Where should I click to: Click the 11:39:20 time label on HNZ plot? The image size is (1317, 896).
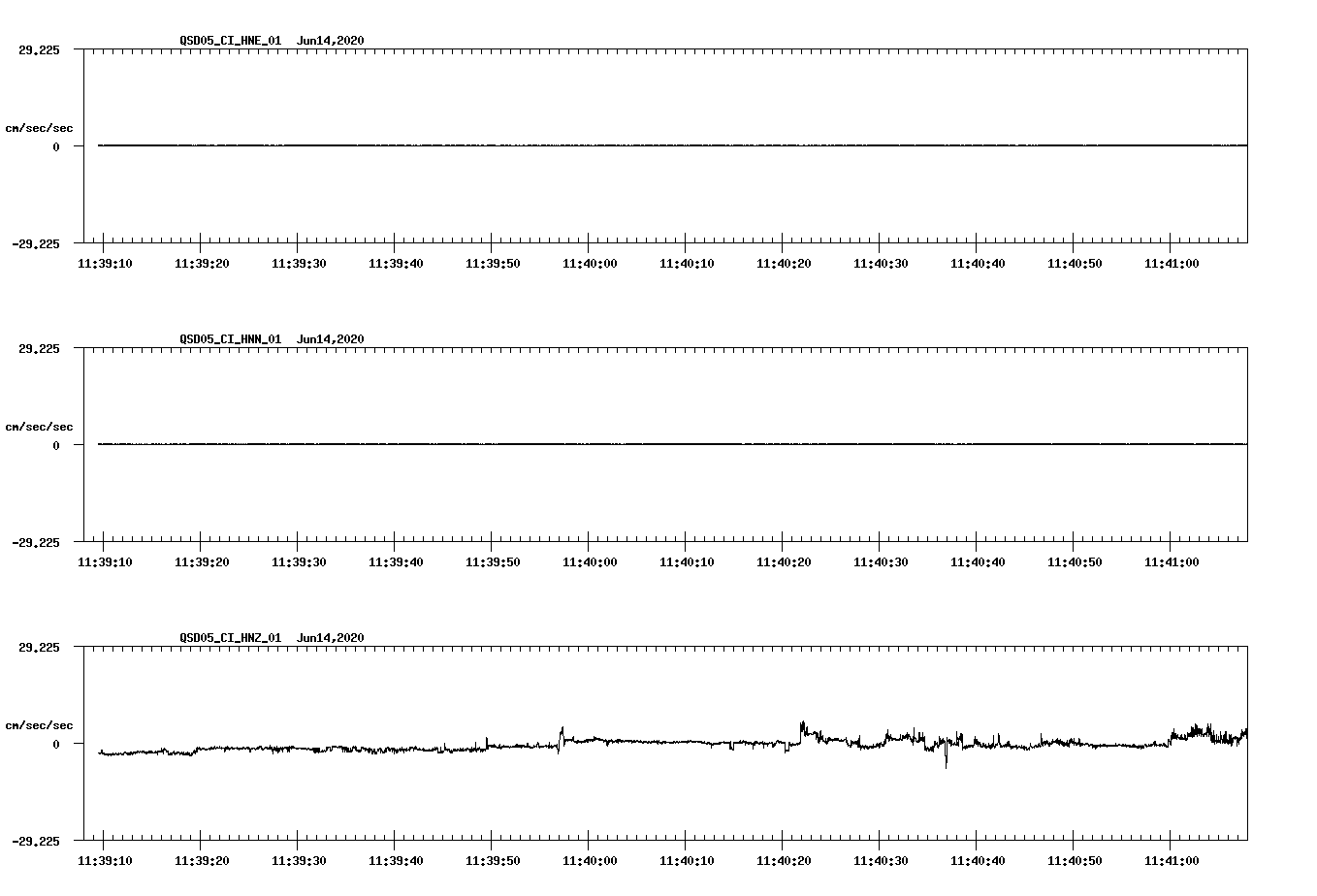(x=202, y=860)
